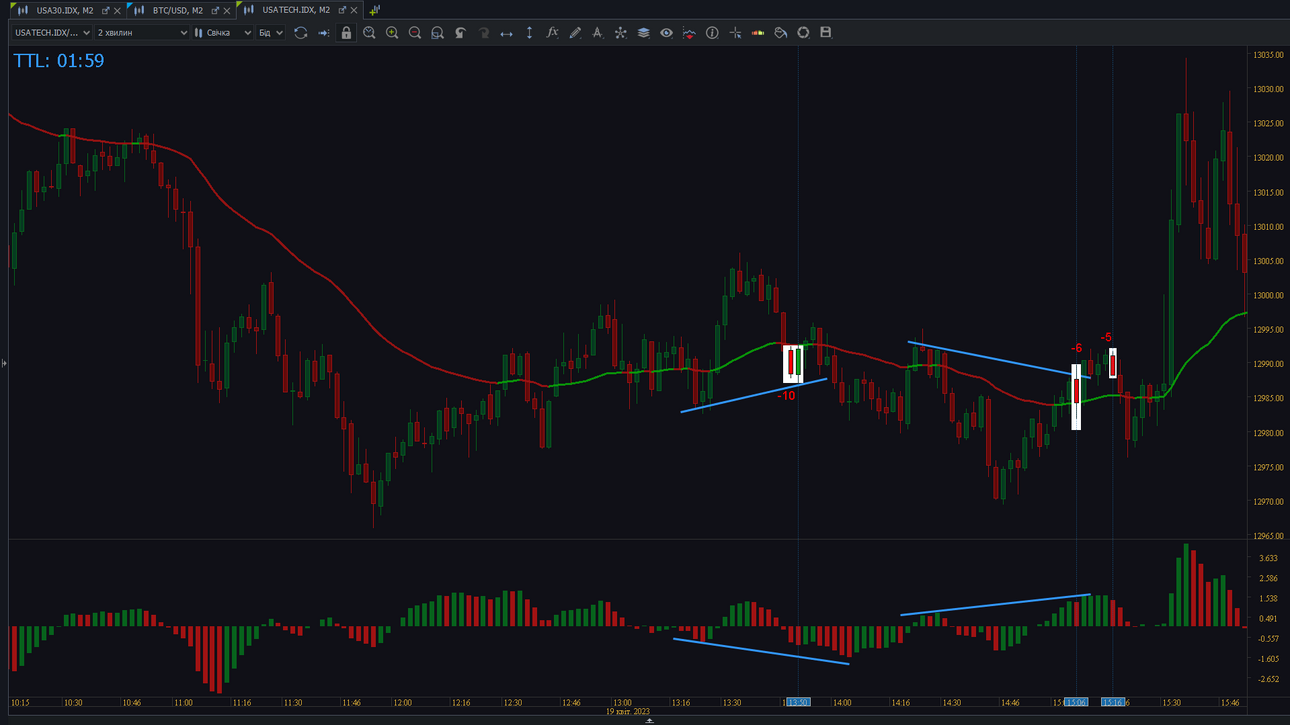This screenshot has height=725, width=1290.
Task: Close the USATECH.IDX, M2 tab
Action: tap(355, 10)
